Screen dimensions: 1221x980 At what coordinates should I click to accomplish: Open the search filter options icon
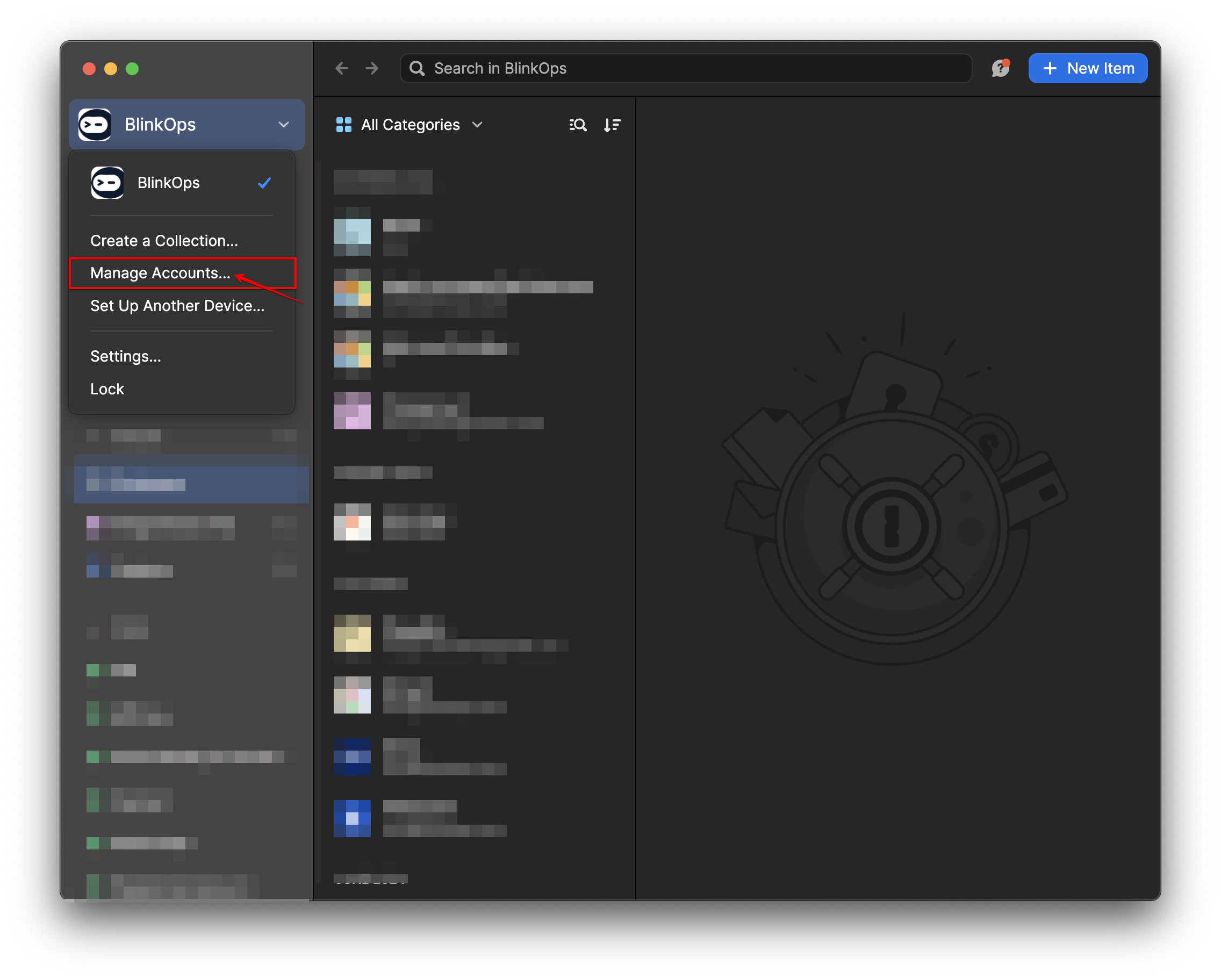(x=577, y=125)
